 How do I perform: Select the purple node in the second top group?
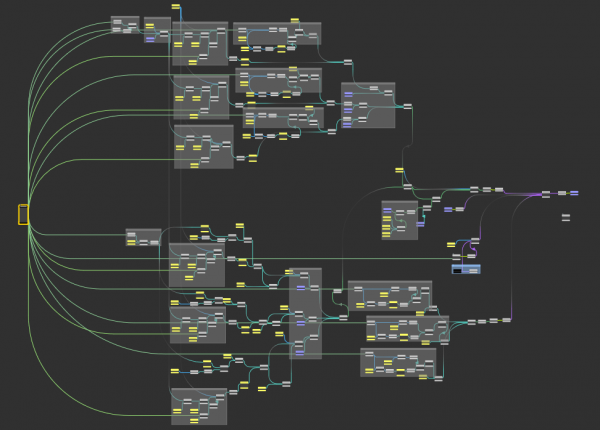(149, 37)
